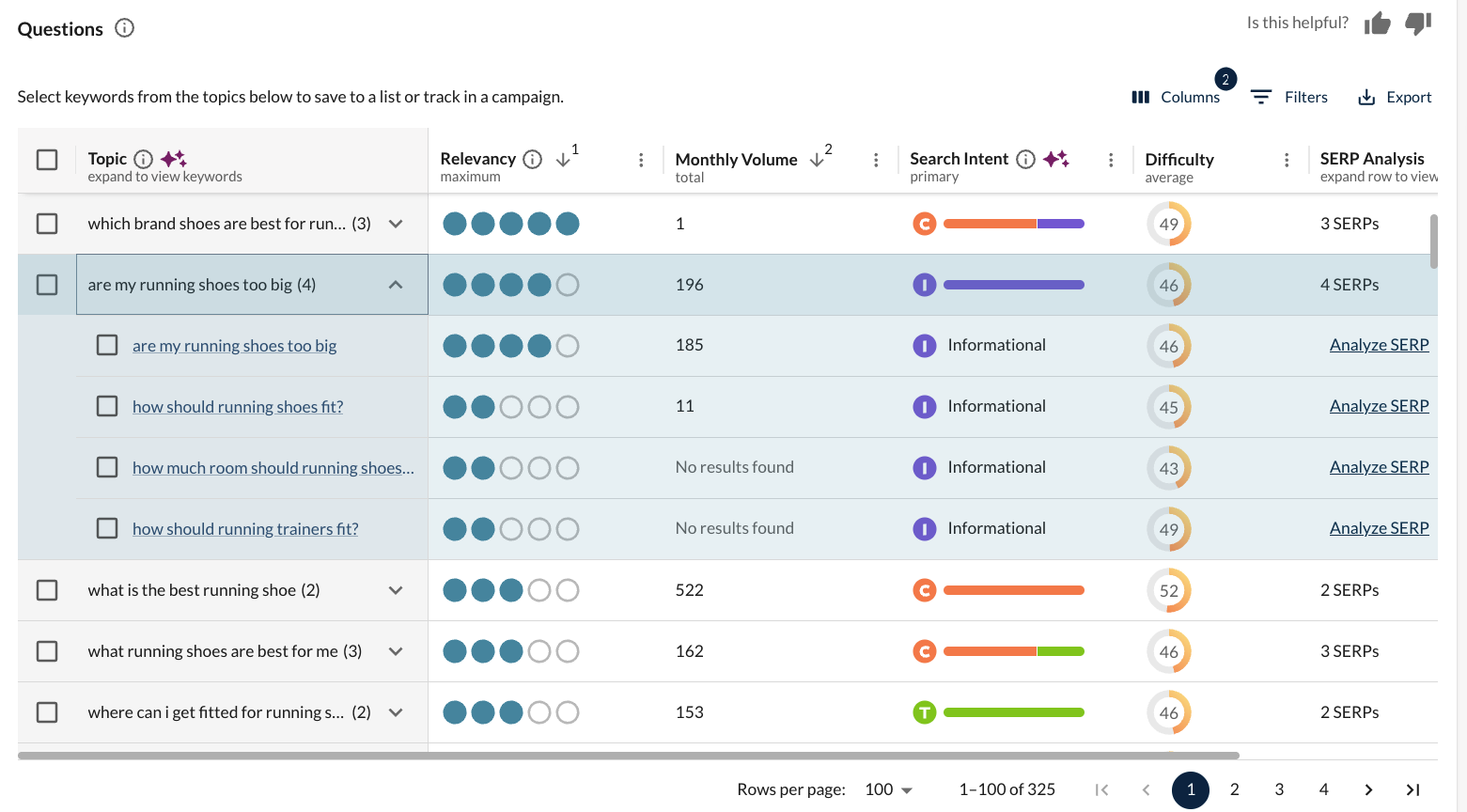Open the three-dot menu on Relevancy column
Viewport: 1467px width, 812px height.
click(x=641, y=161)
